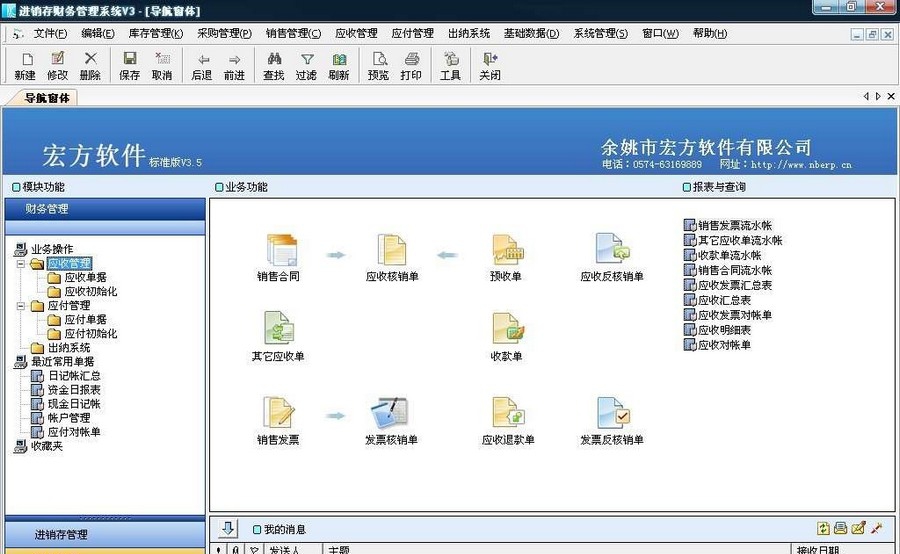Switch to the 财务管理 module panel

tap(105, 209)
